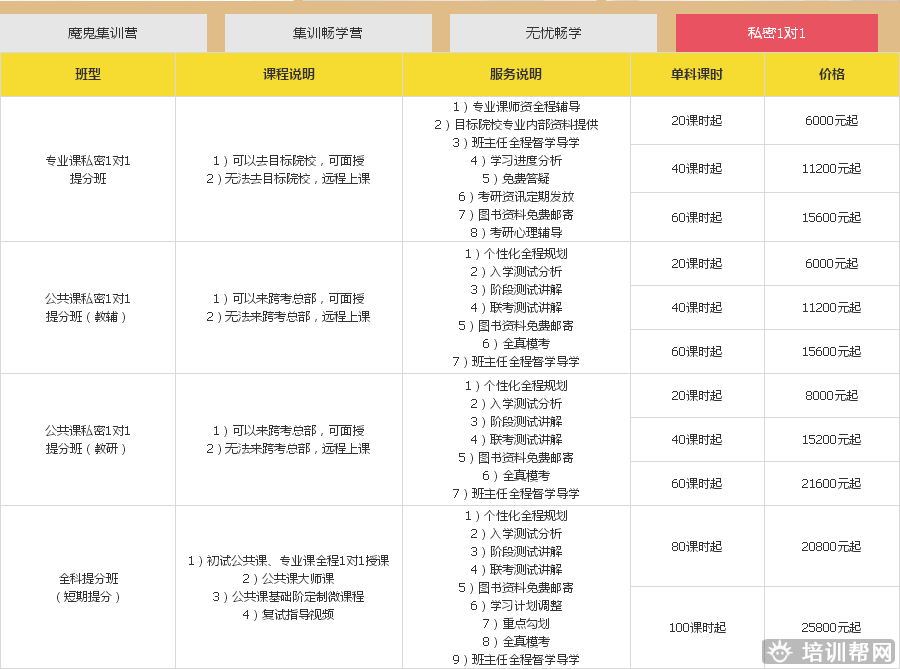900x669 pixels.
Task: Choose the 80课时起 option
Action: [x=697, y=547]
